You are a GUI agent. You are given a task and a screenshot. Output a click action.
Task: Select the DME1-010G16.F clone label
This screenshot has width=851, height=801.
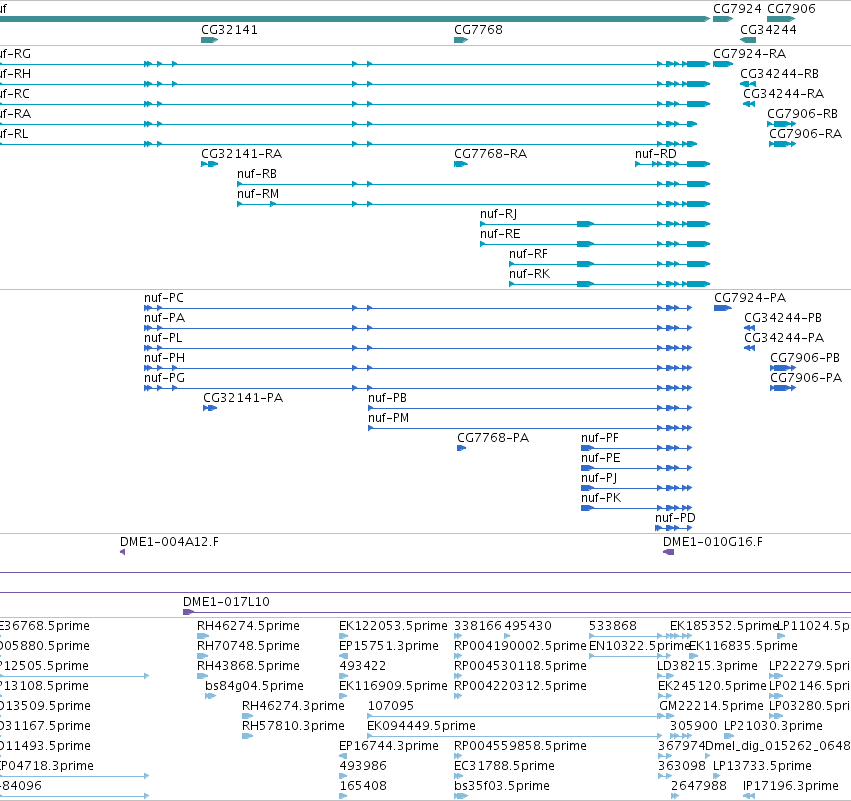click(x=713, y=542)
